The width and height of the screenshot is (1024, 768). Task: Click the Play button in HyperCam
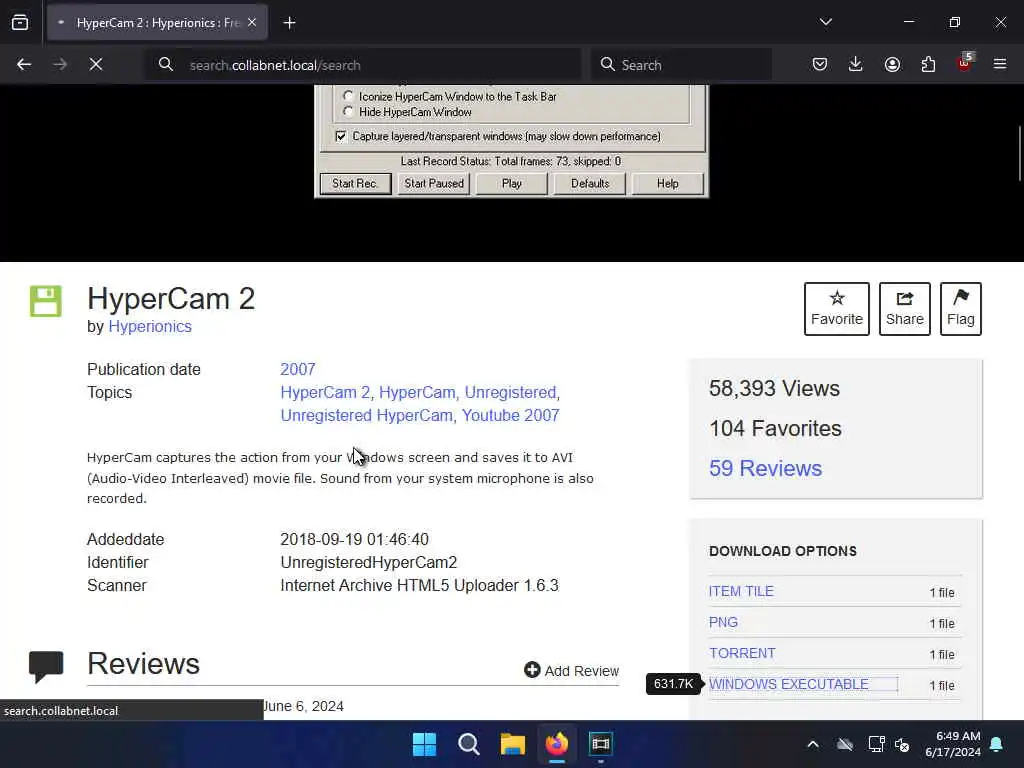click(x=512, y=184)
